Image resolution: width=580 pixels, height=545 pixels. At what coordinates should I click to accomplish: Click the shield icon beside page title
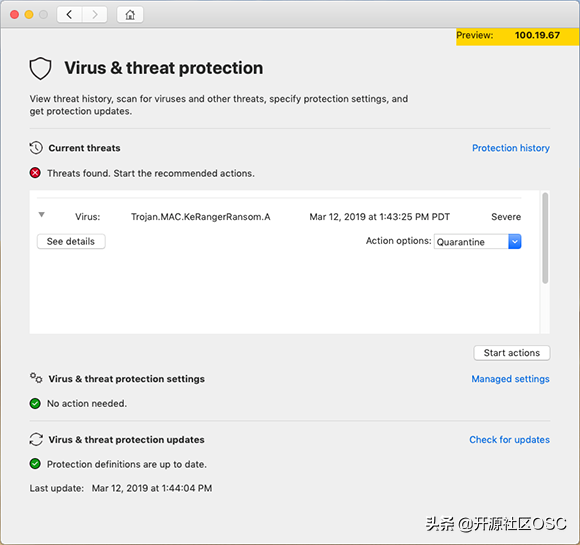tap(40, 68)
